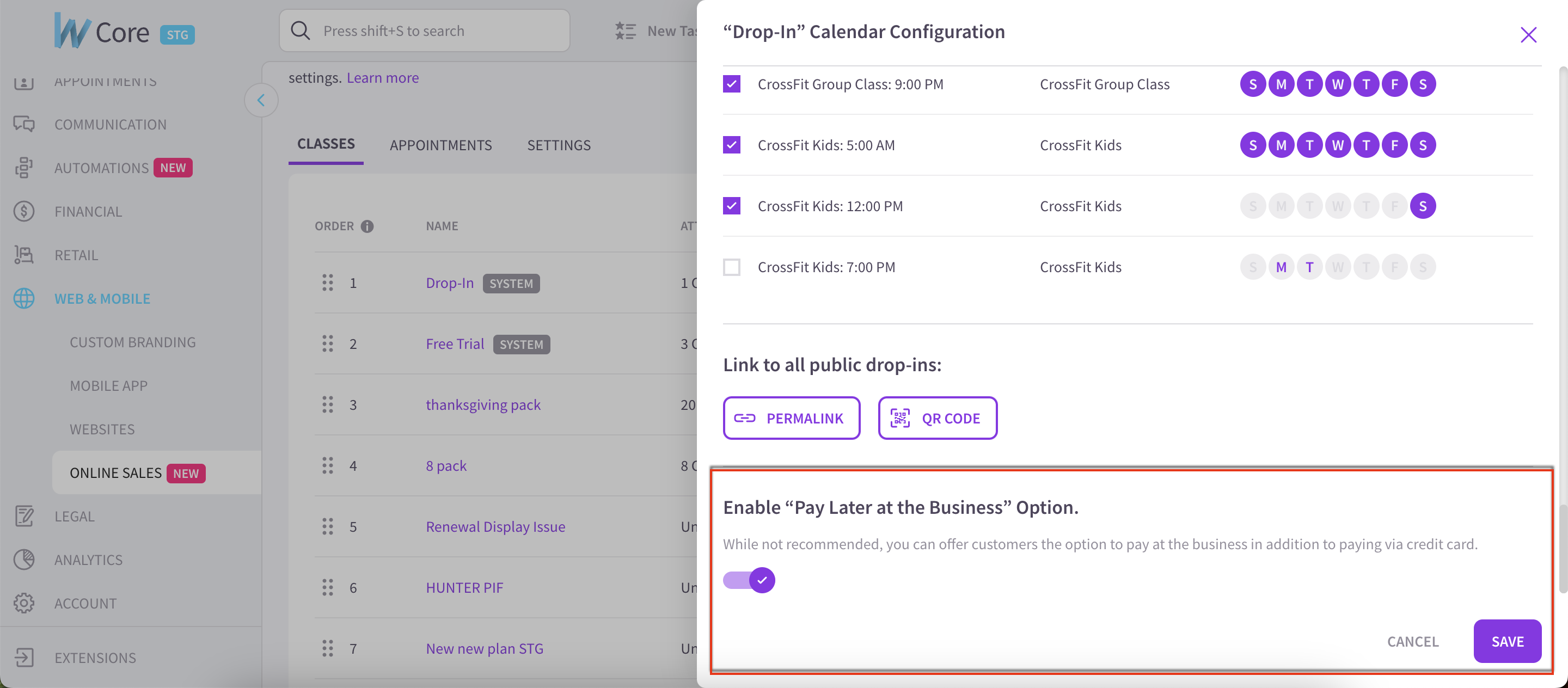1568x688 pixels.
Task: Click the ORDER info icon
Action: (x=367, y=226)
